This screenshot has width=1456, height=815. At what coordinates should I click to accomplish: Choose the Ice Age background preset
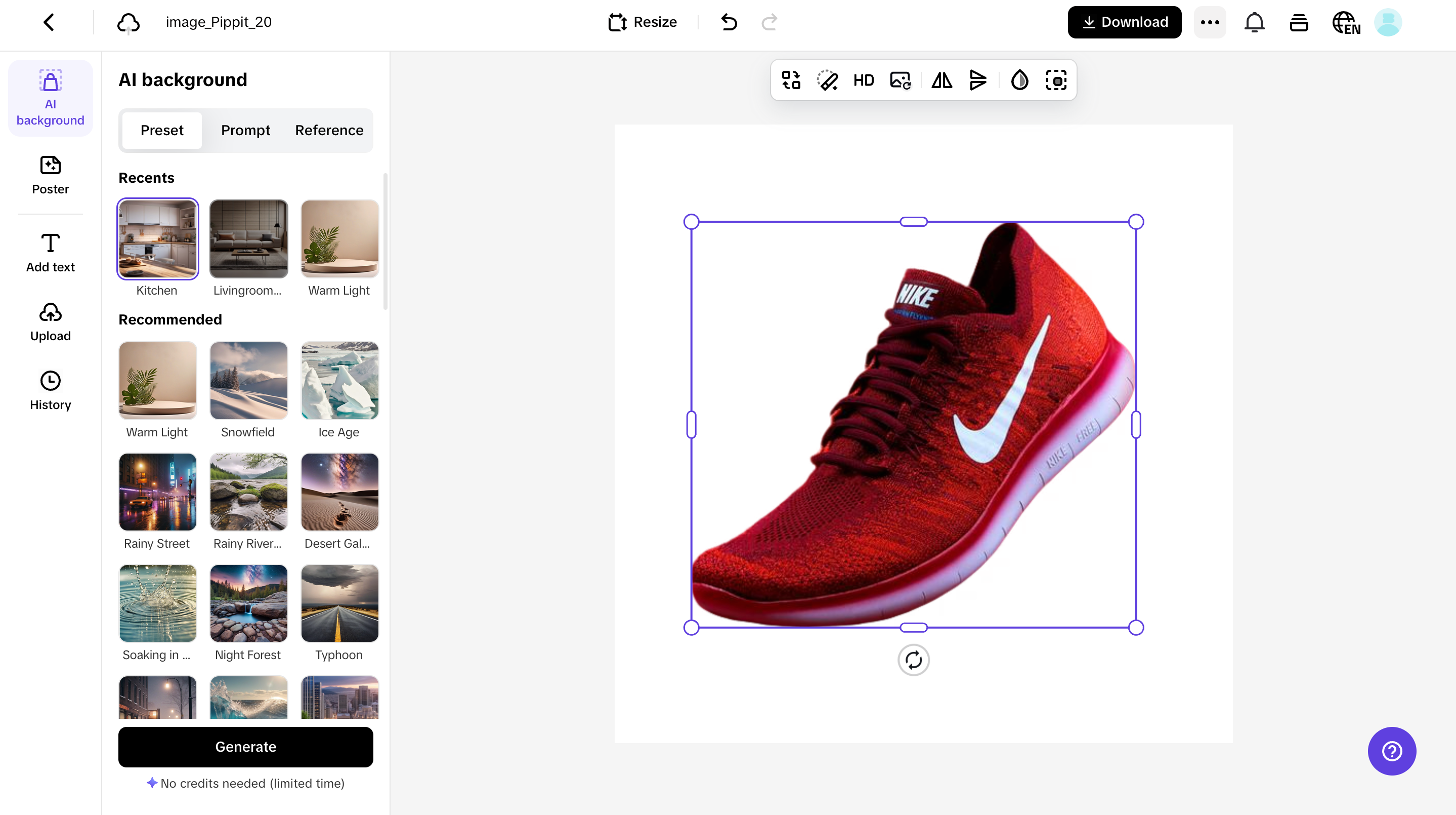(x=339, y=380)
